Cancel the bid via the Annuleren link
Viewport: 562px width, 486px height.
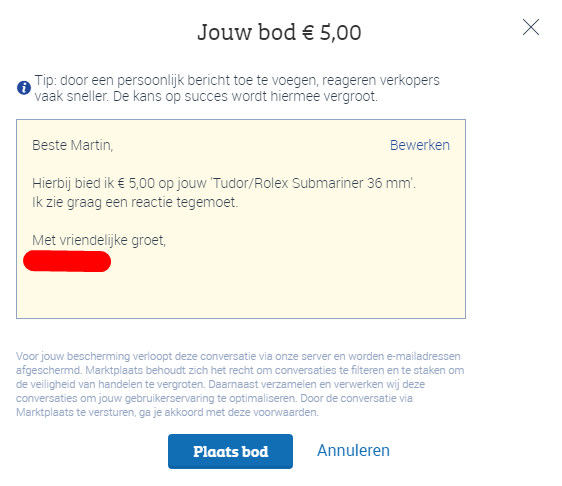pos(353,451)
